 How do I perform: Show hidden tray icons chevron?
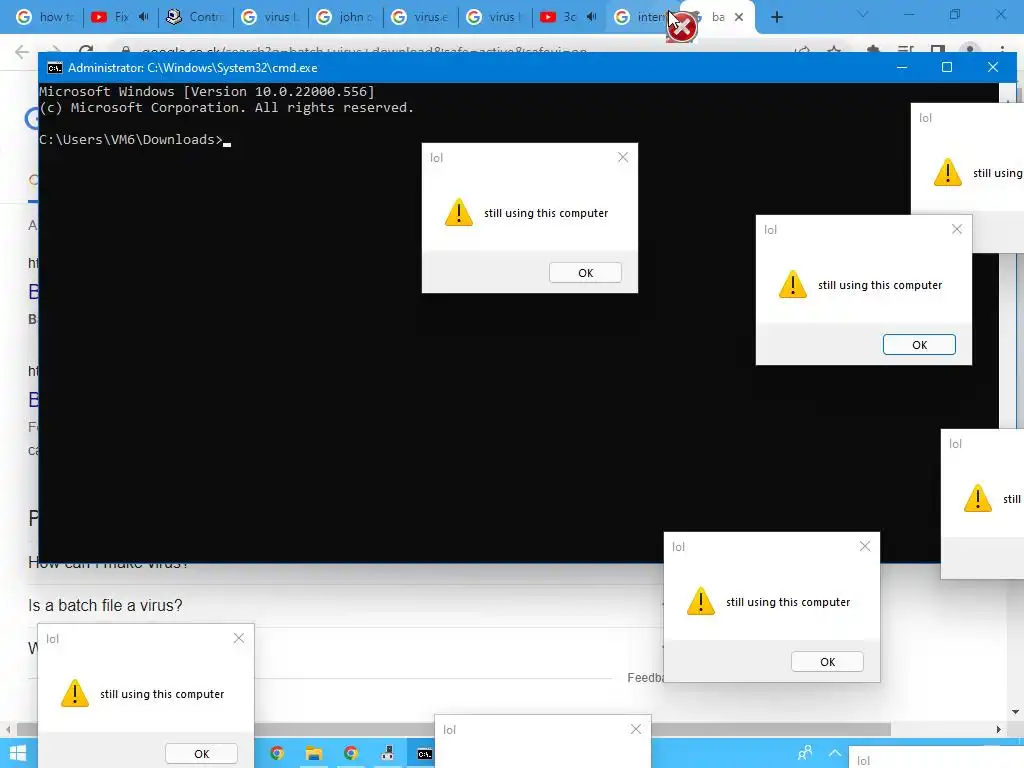click(x=835, y=753)
